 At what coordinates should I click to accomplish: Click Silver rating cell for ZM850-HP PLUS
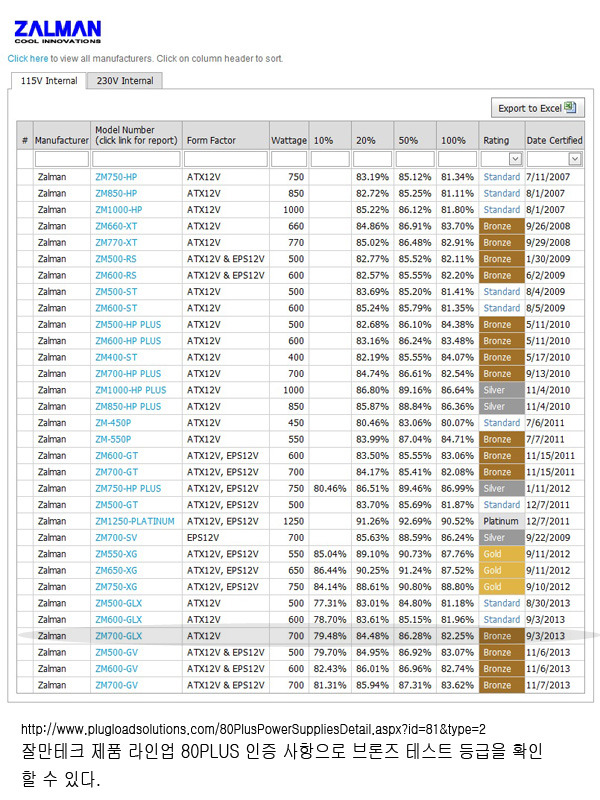tap(502, 407)
